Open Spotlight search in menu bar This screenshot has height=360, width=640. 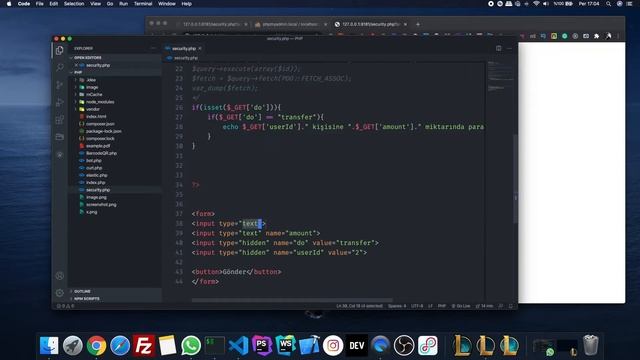click(x=609, y=4)
